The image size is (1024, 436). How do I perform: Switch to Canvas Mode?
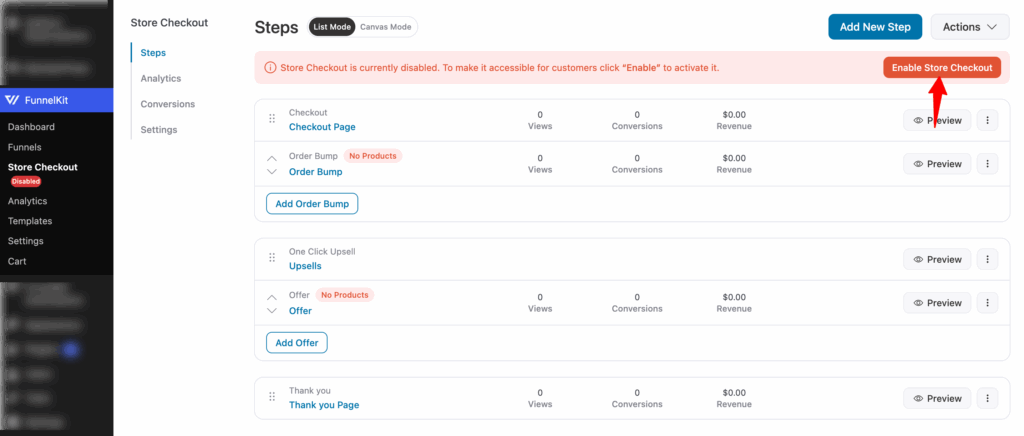pyautogui.click(x=386, y=27)
